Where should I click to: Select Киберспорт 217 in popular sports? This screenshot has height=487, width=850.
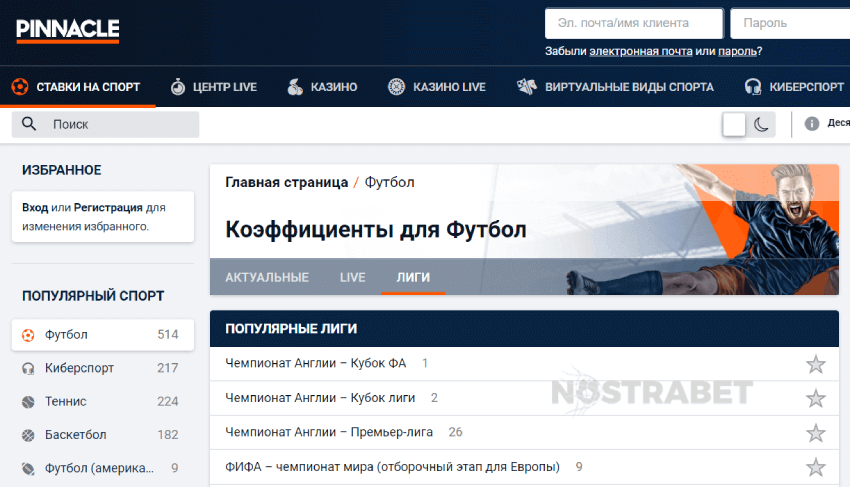click(x=103, y=368)
